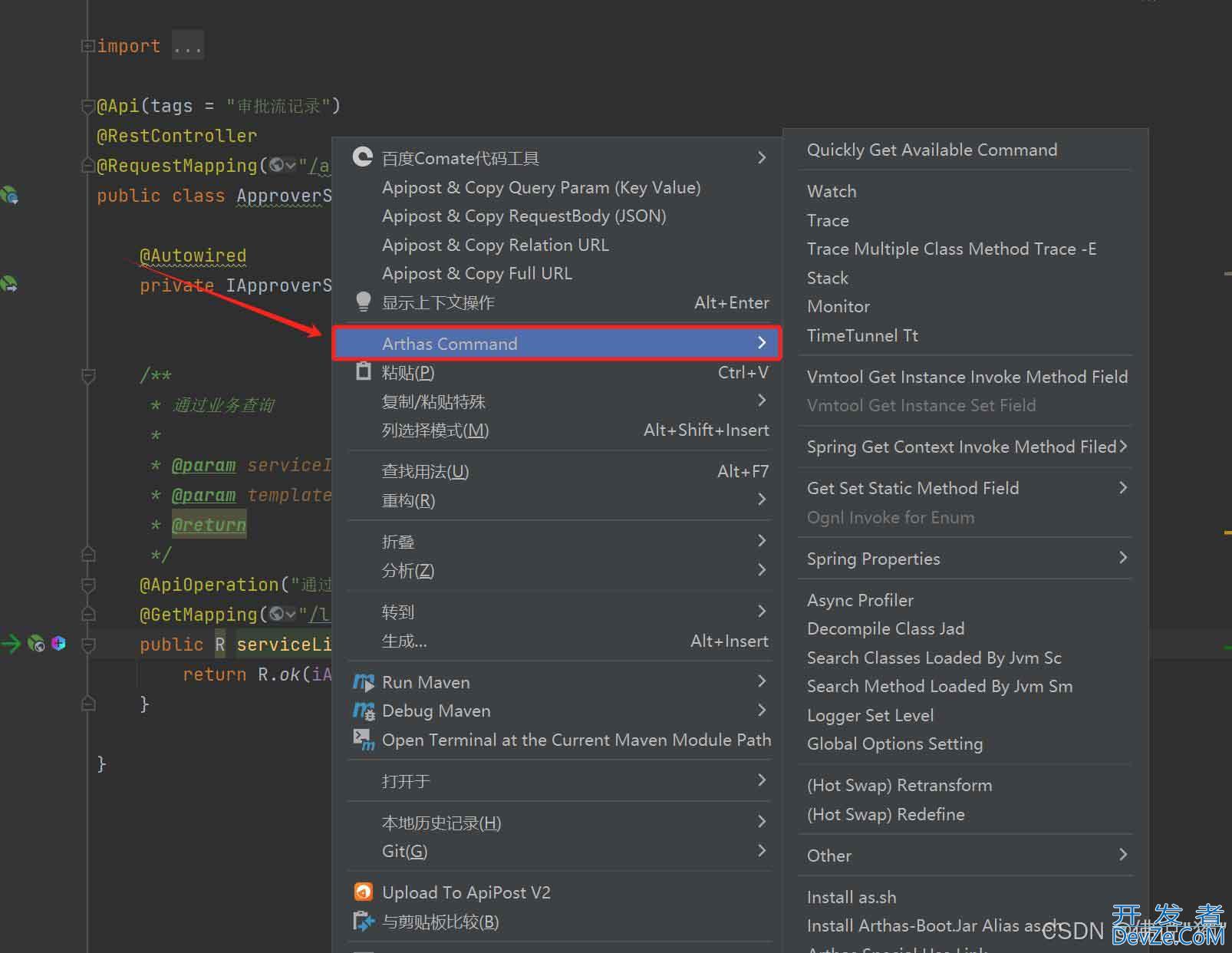Click the green arrow gutter icon at serviceLi
The width and height of the screenshot is (1232, 953).
click(x=12, y=643)
